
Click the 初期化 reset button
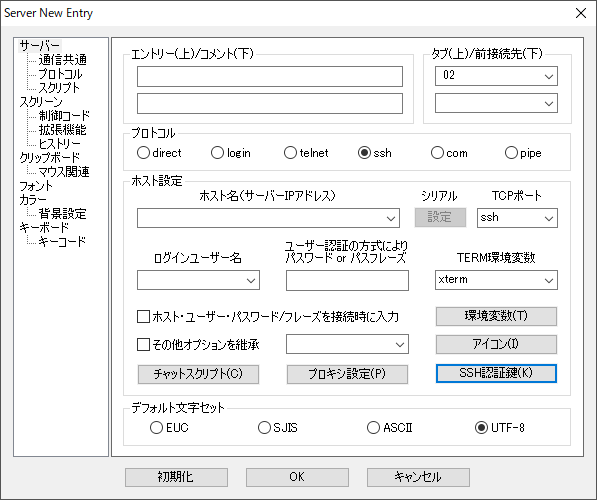pyautogui.click(x=176, y=478)
